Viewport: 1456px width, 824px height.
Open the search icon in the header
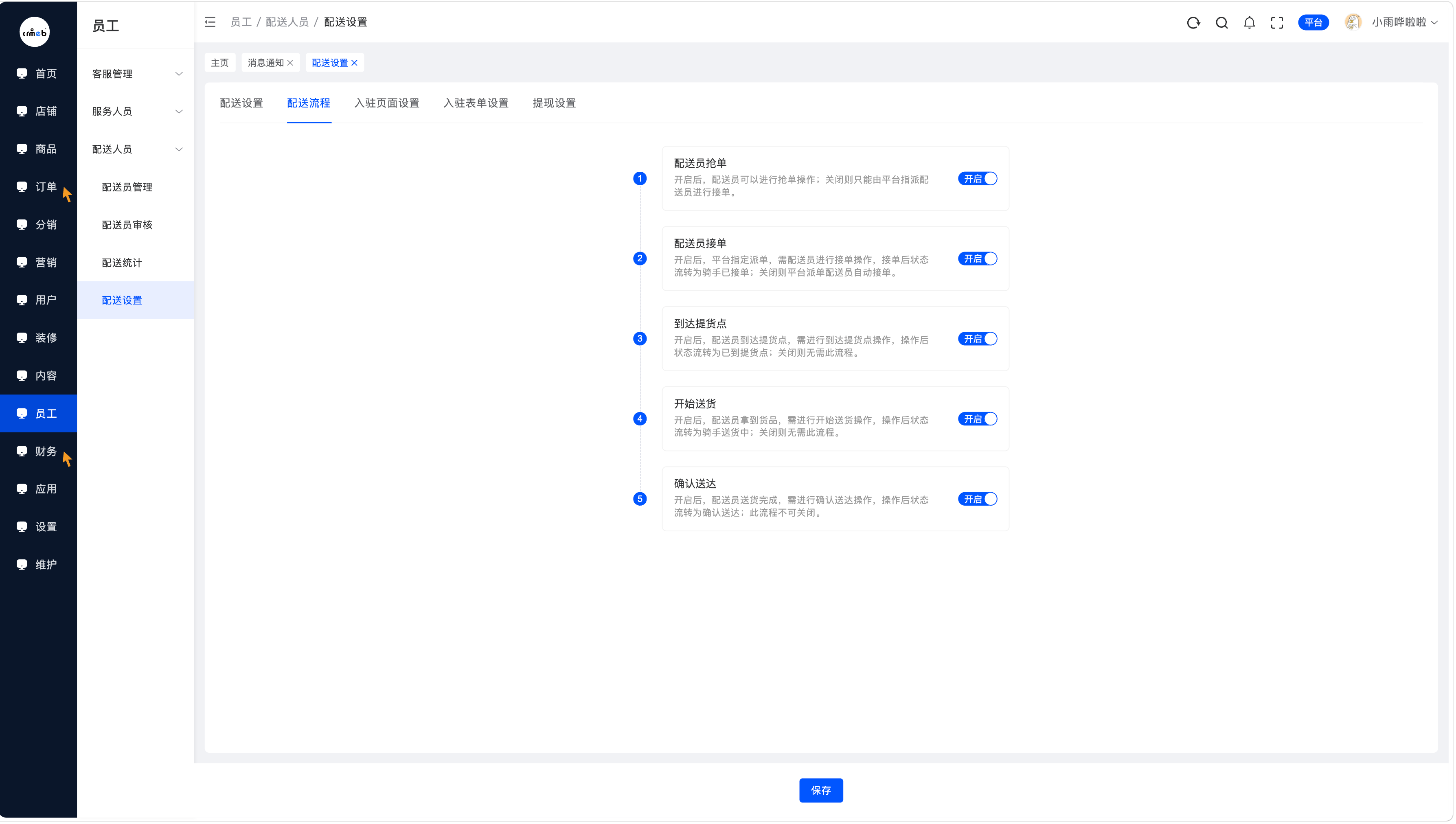1221,23
